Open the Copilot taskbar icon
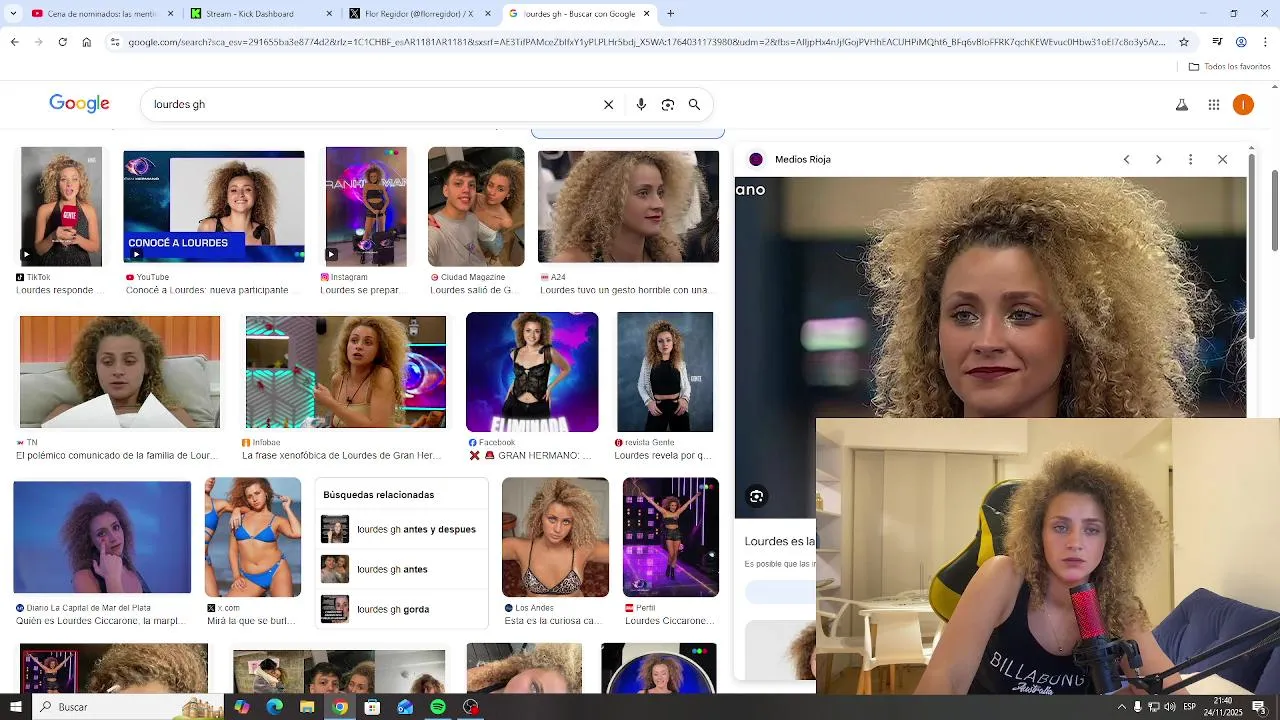This screenshot has width=1280, height=720. point(241,707)
